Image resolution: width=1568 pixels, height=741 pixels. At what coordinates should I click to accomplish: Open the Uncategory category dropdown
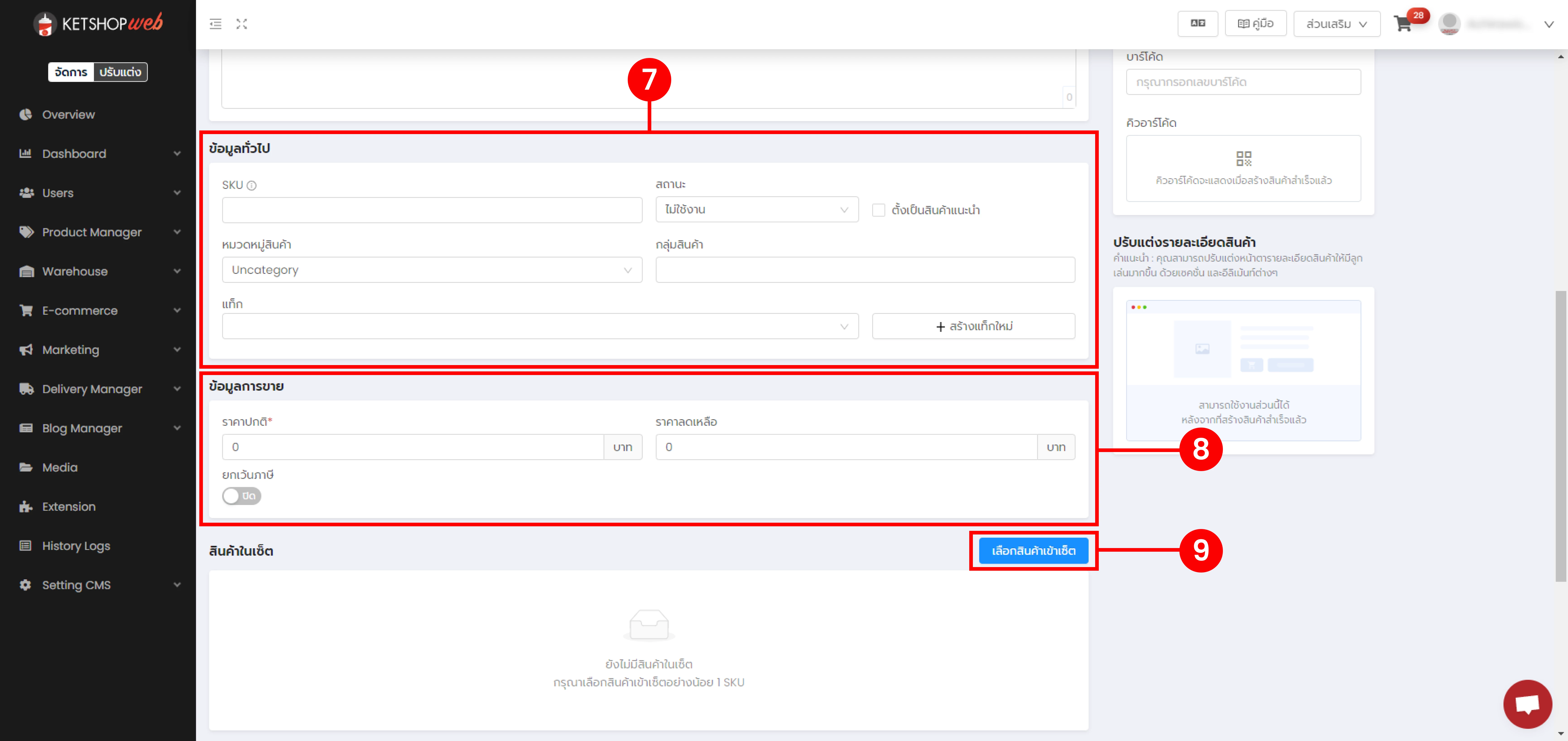coord(432,270)
